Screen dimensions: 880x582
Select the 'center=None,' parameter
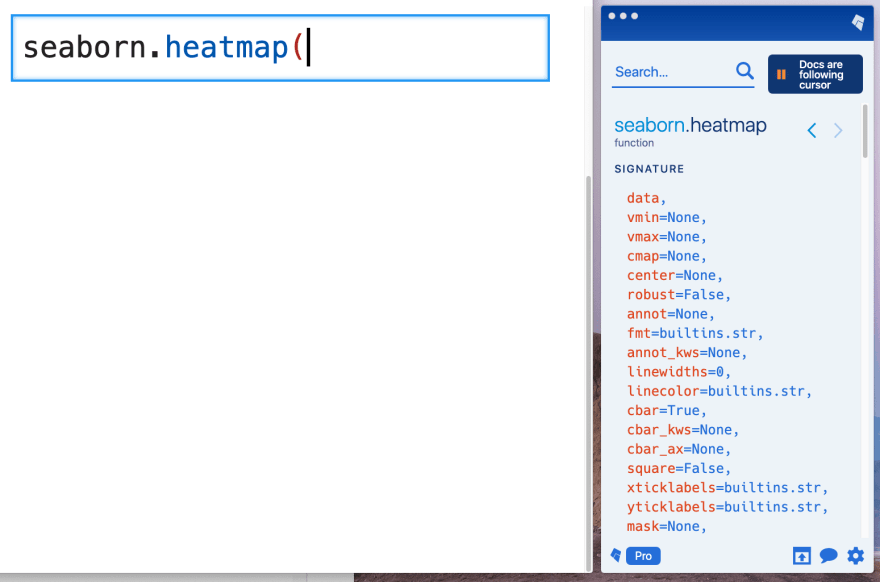point(675,276)
